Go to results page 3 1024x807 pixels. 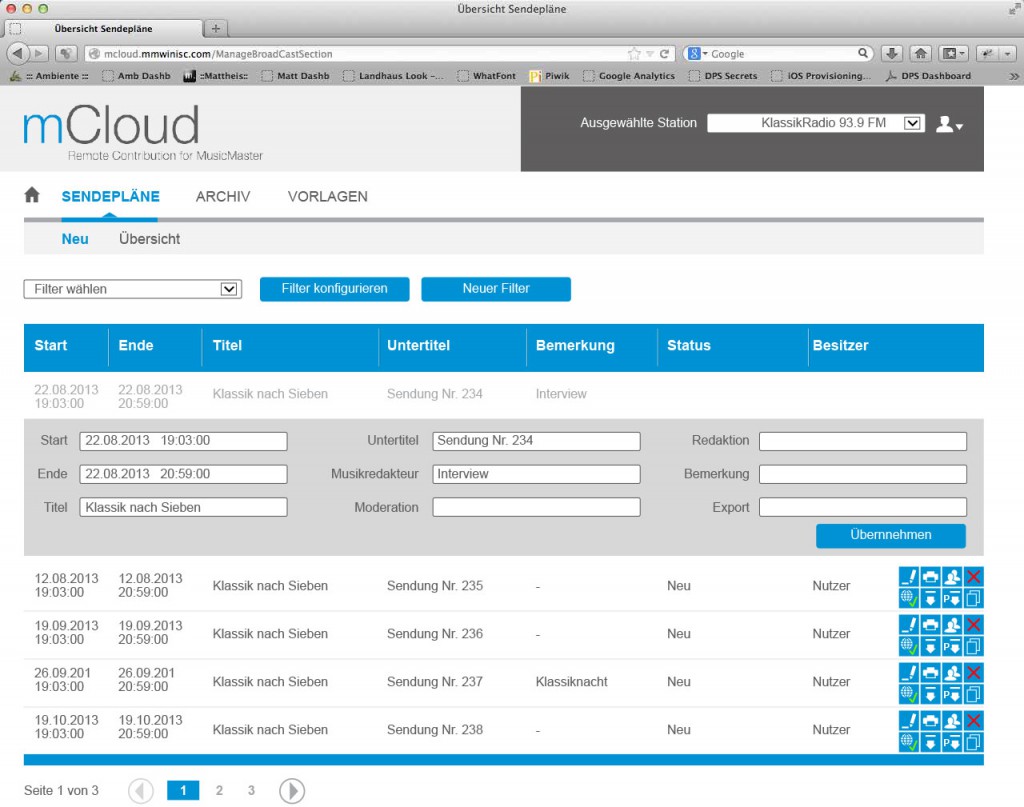point(251,790)
